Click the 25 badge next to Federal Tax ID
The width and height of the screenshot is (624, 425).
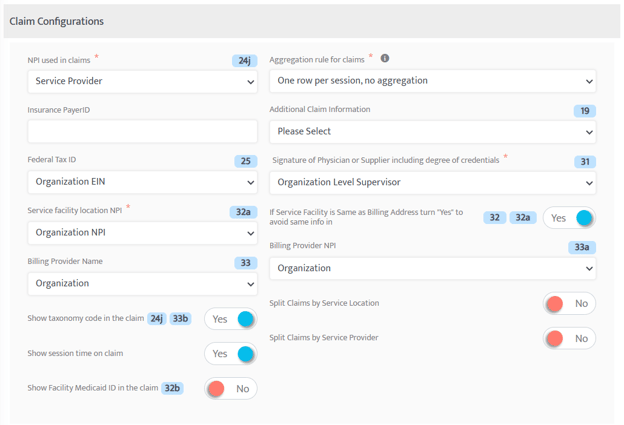246,161
